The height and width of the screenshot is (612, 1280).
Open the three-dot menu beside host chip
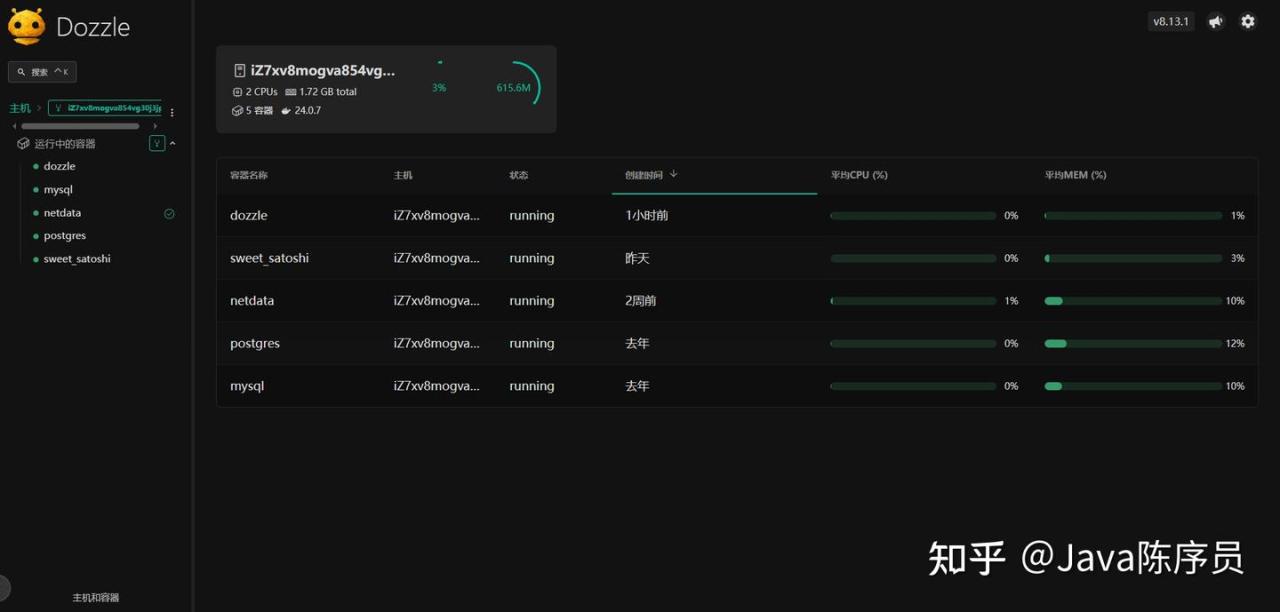pyautogui.click(x=172, y=112)
